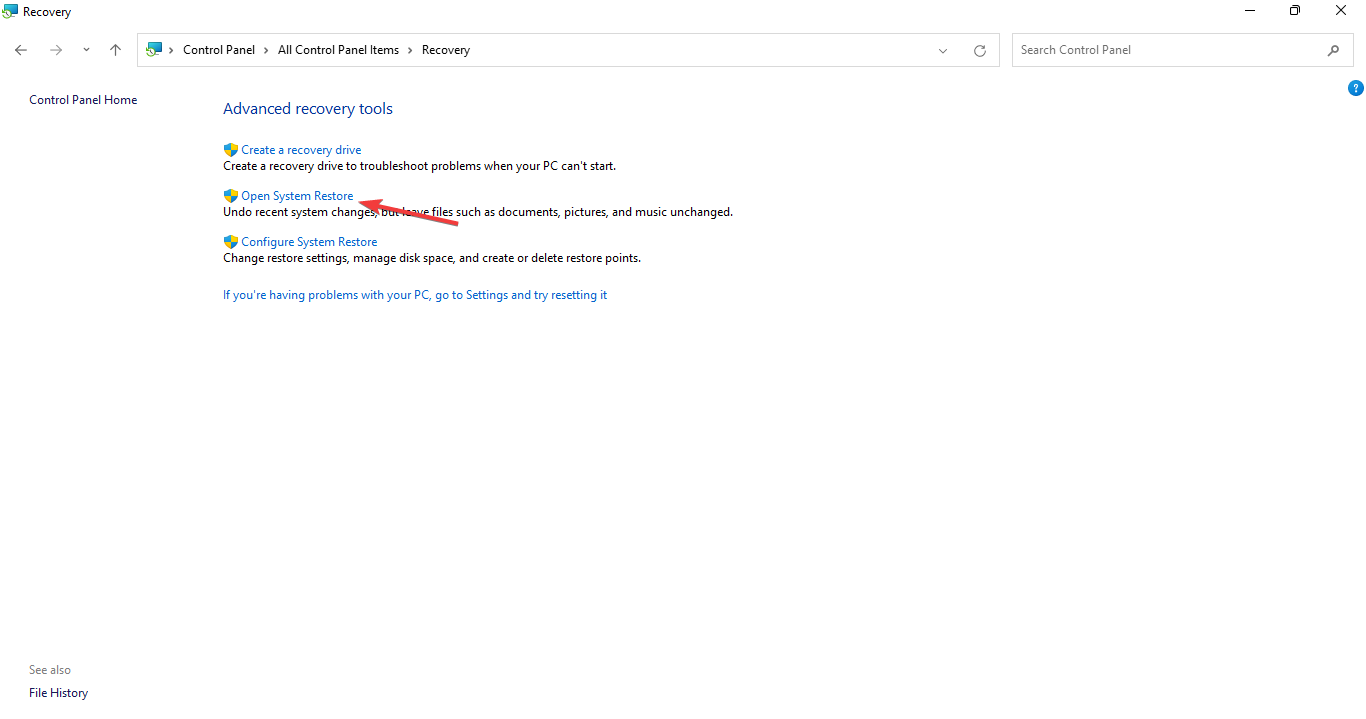This screenshot has width=1366, height=719.
Task: Select the Advanced recovery tools heading
Action: pyautogui.click(x=308, y=109)
